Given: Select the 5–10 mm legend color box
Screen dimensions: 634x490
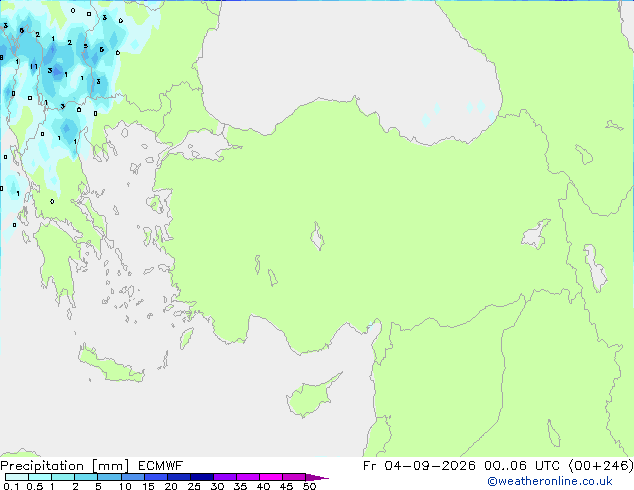Looking at the screenshot, I should (109, 477).
